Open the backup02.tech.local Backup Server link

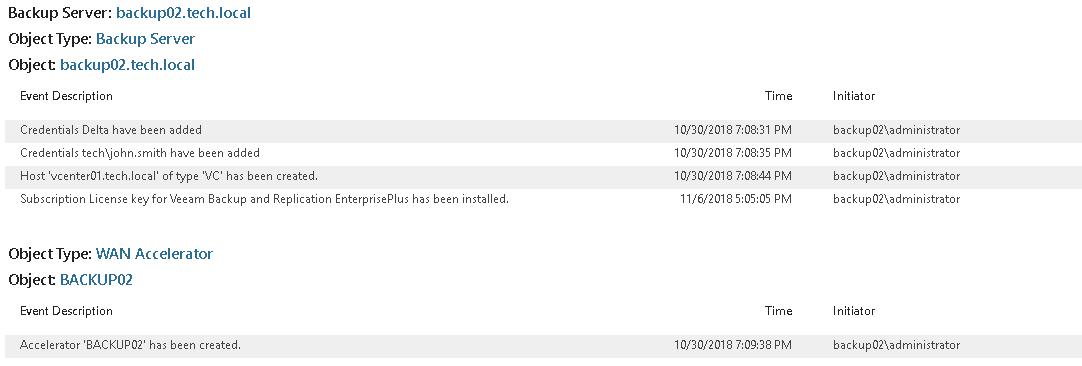[x=184, y=12]
